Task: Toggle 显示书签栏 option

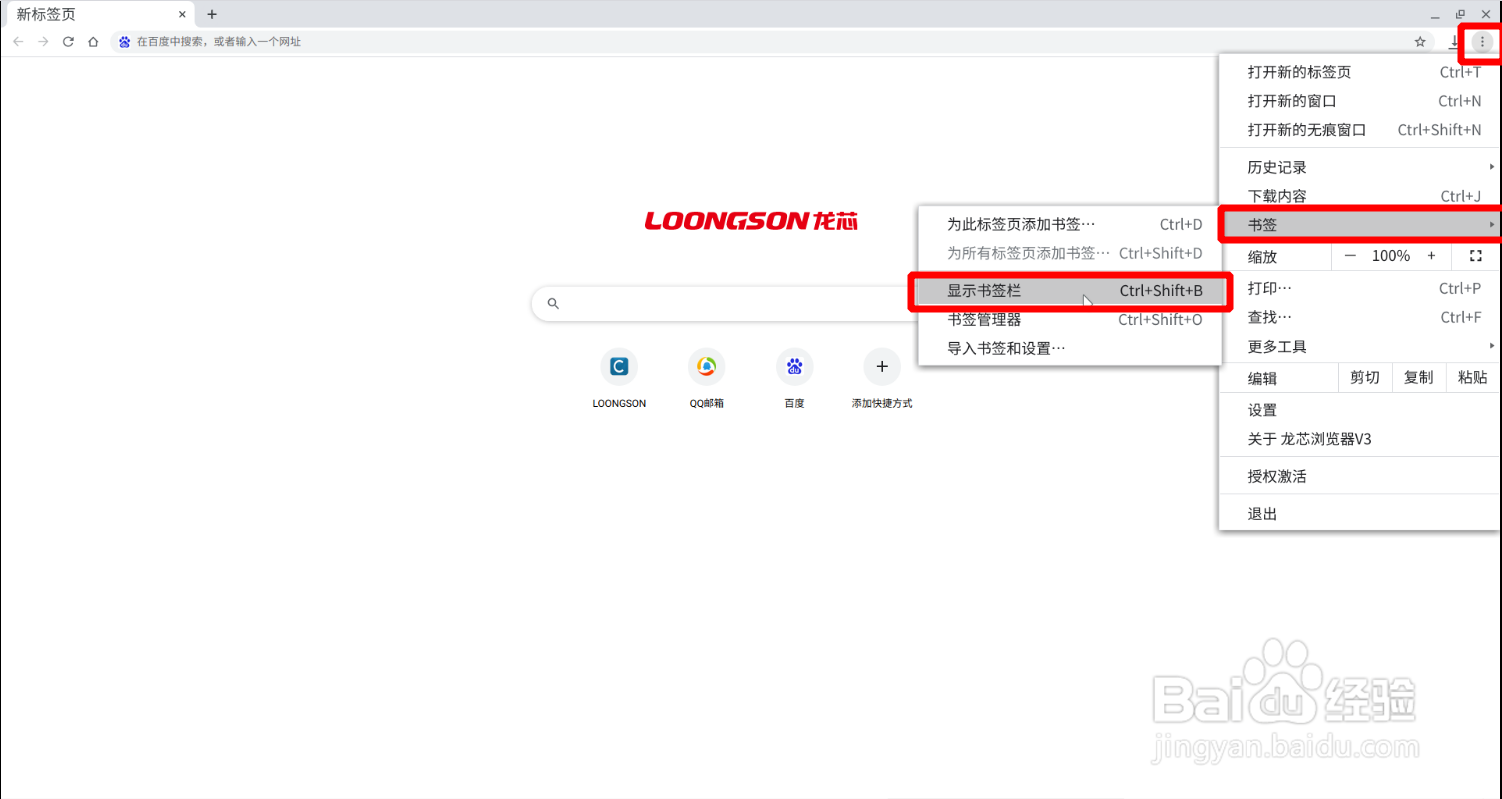Action: [x=1070, y=291]
